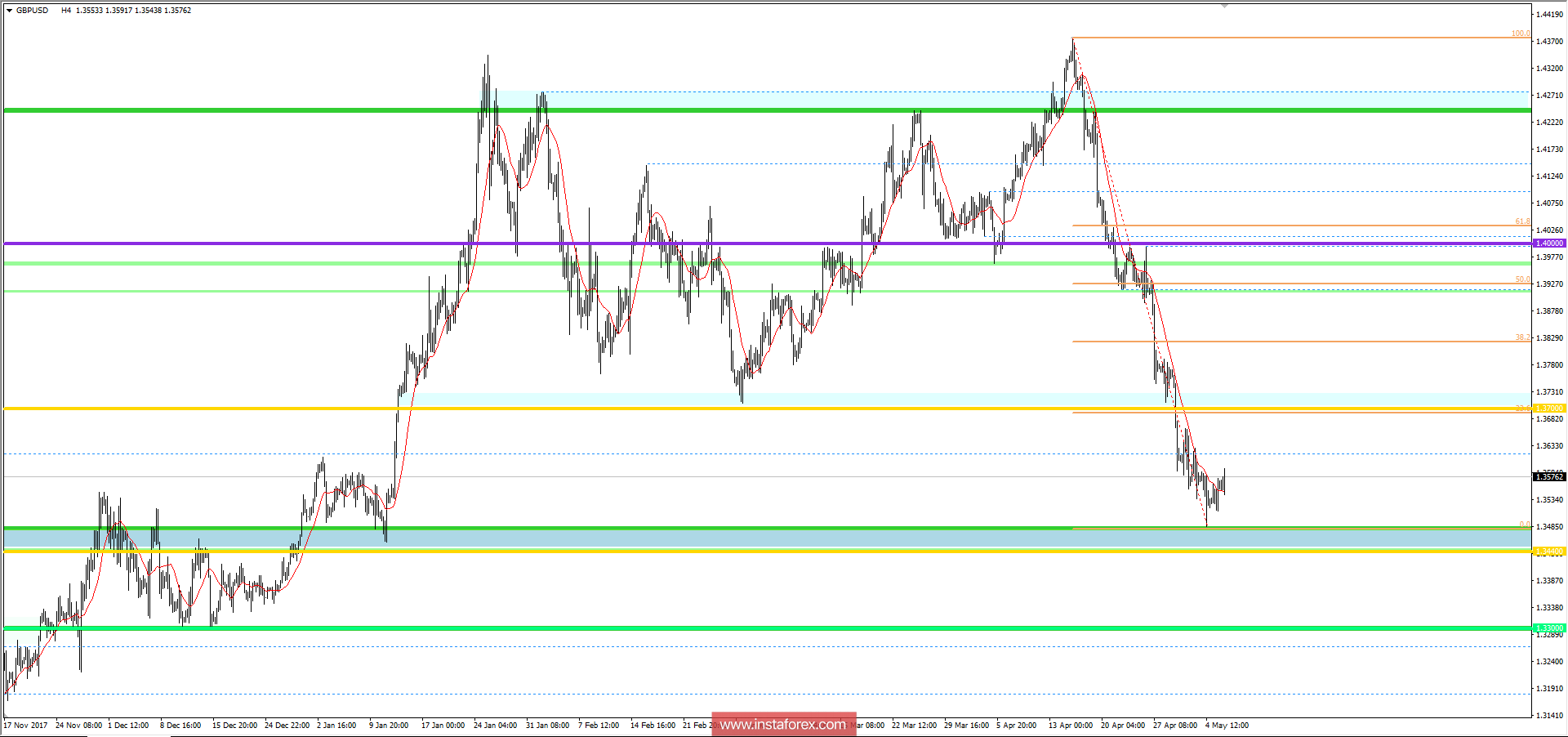Click the 24 Nov 08:00 date label

[x=79, y=726]
